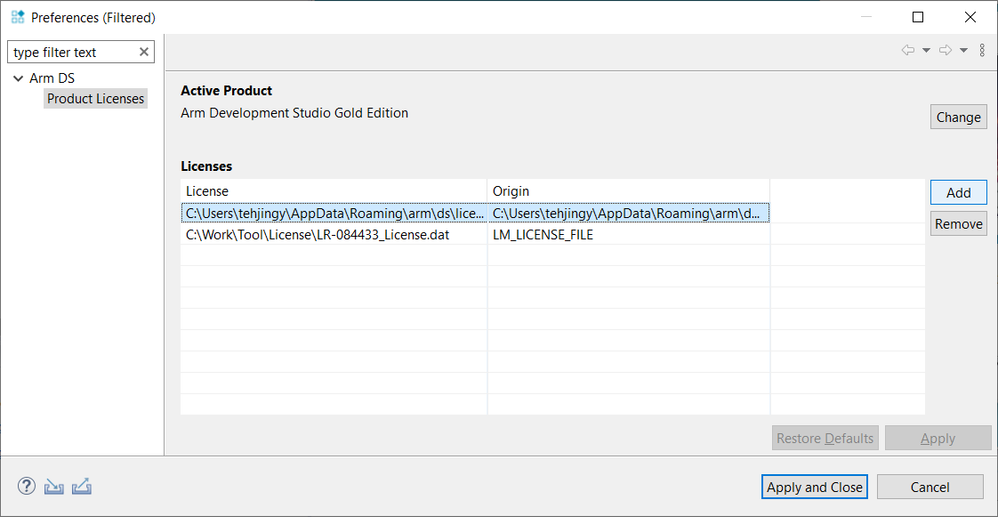Click the Preferences window title icon
The image size is (998, 517).
tap(17, 17)
